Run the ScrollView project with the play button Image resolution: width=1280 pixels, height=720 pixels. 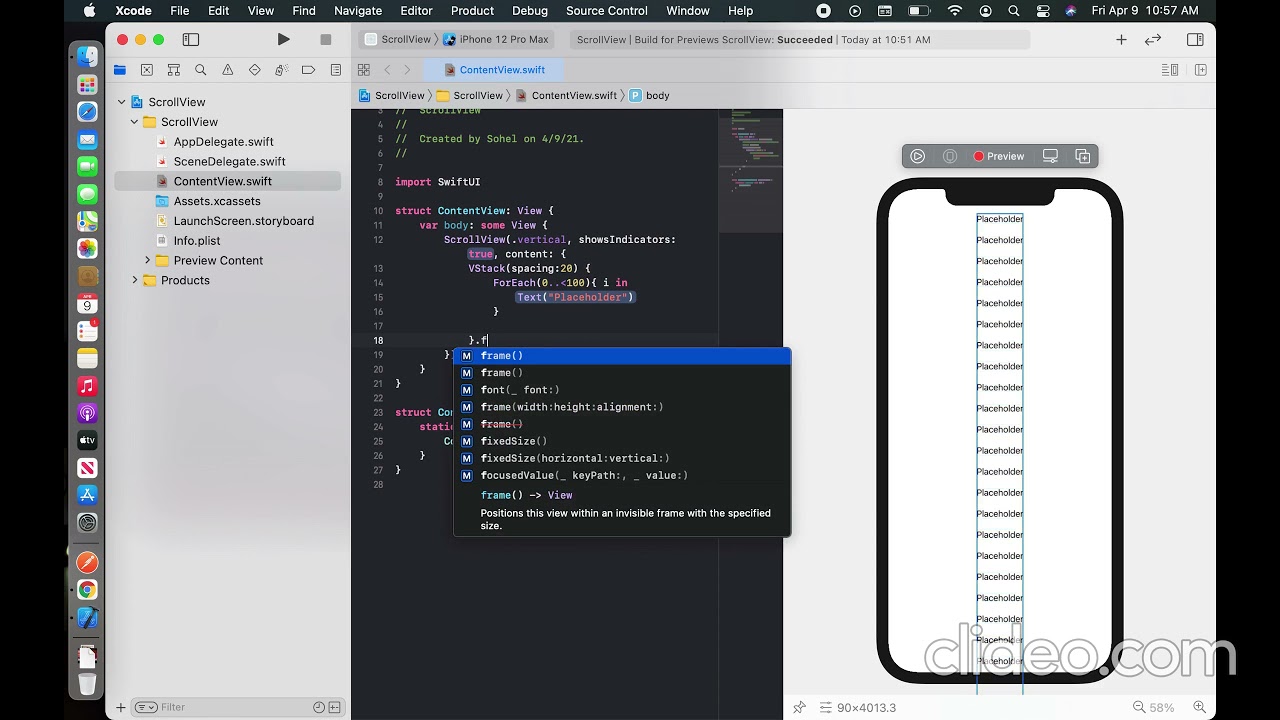click(x=284, y=40)
